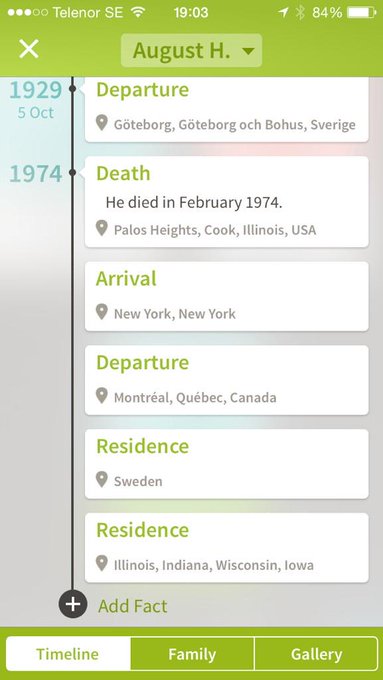Click the Add Fact label

[x=133, y=606]
